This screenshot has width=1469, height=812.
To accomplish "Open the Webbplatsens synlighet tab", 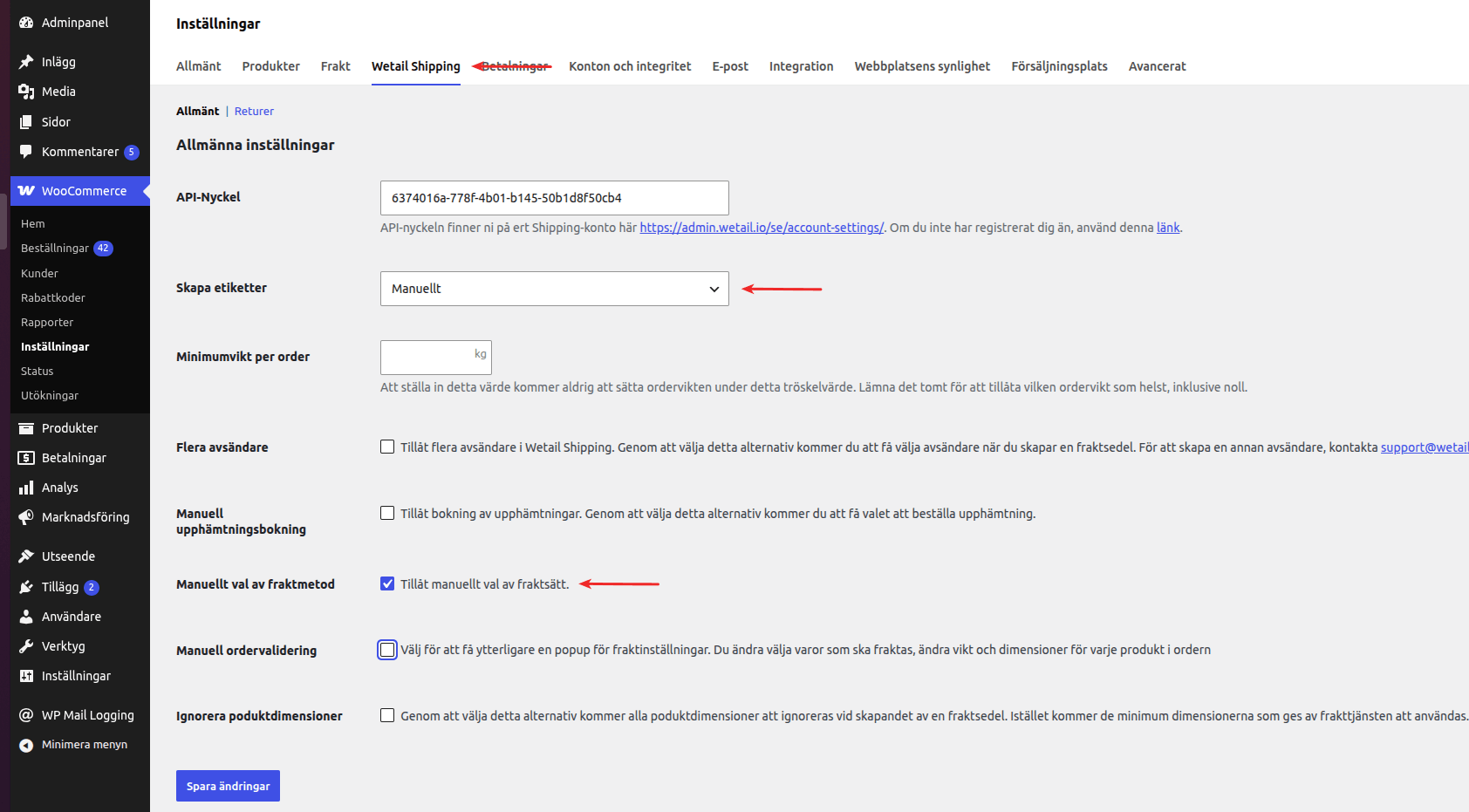I will pyautogui.click(x=922, y=66).
